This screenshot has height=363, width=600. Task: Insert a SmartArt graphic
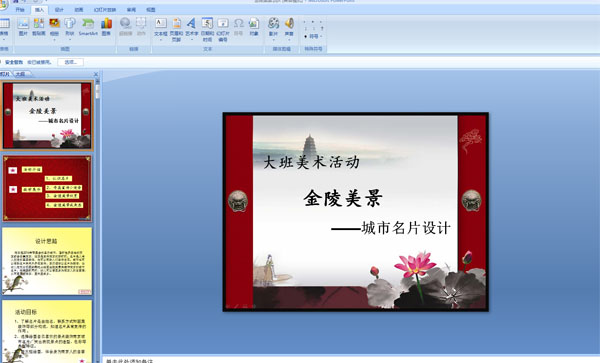(x=88, y=27)
